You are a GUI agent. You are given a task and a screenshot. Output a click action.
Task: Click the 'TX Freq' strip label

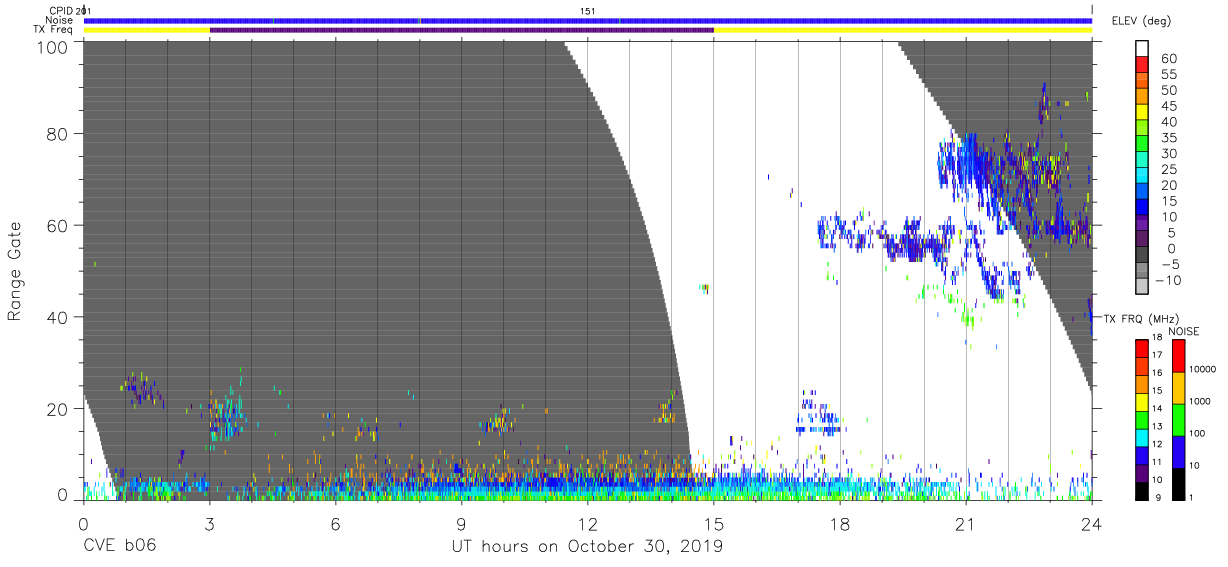coord(55,29)
